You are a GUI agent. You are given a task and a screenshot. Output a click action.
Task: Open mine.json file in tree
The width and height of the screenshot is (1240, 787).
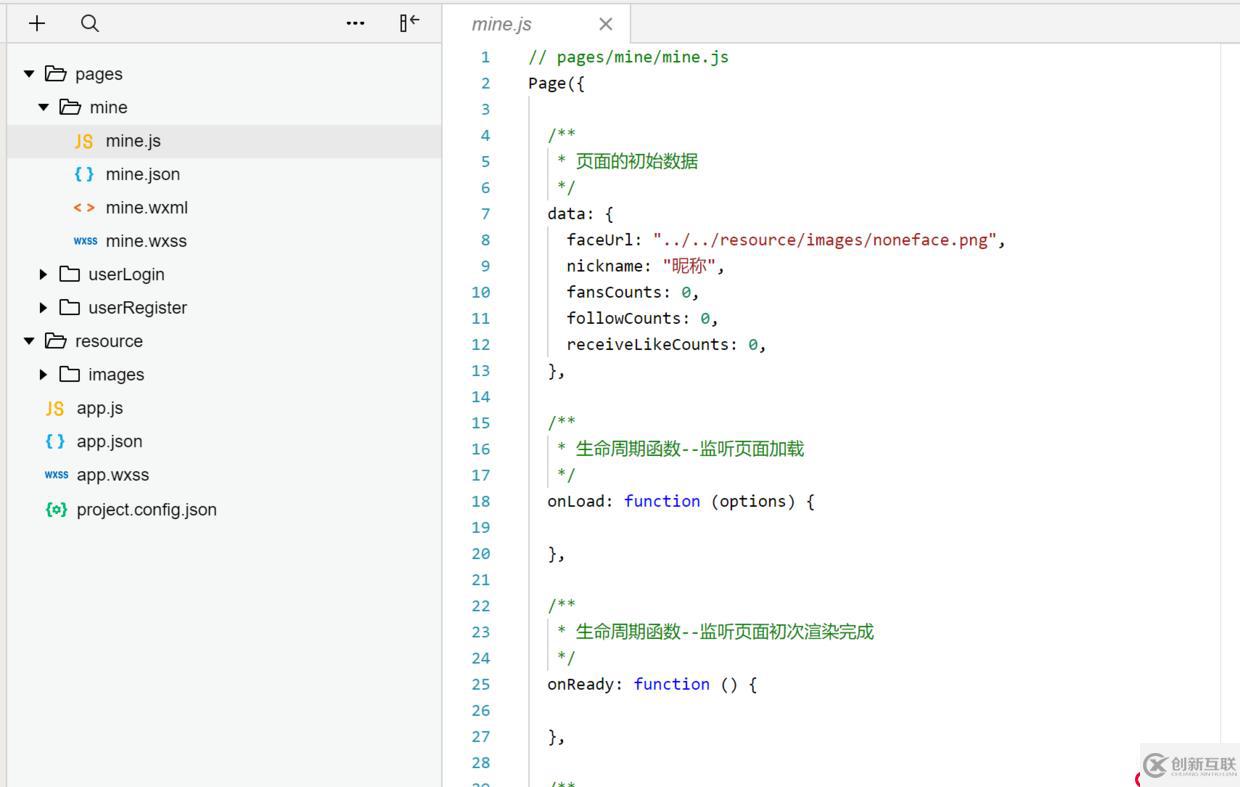(x=143, y=174)
